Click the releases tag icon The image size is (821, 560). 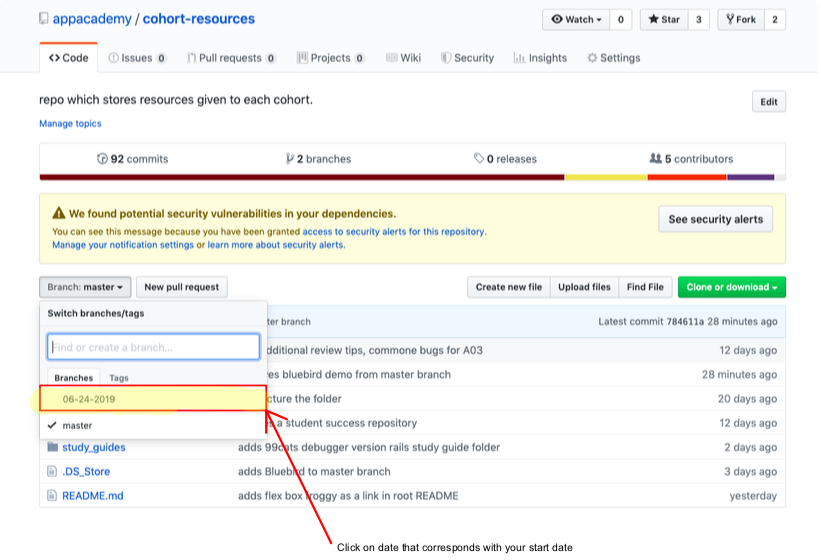(x=479, y=158)
